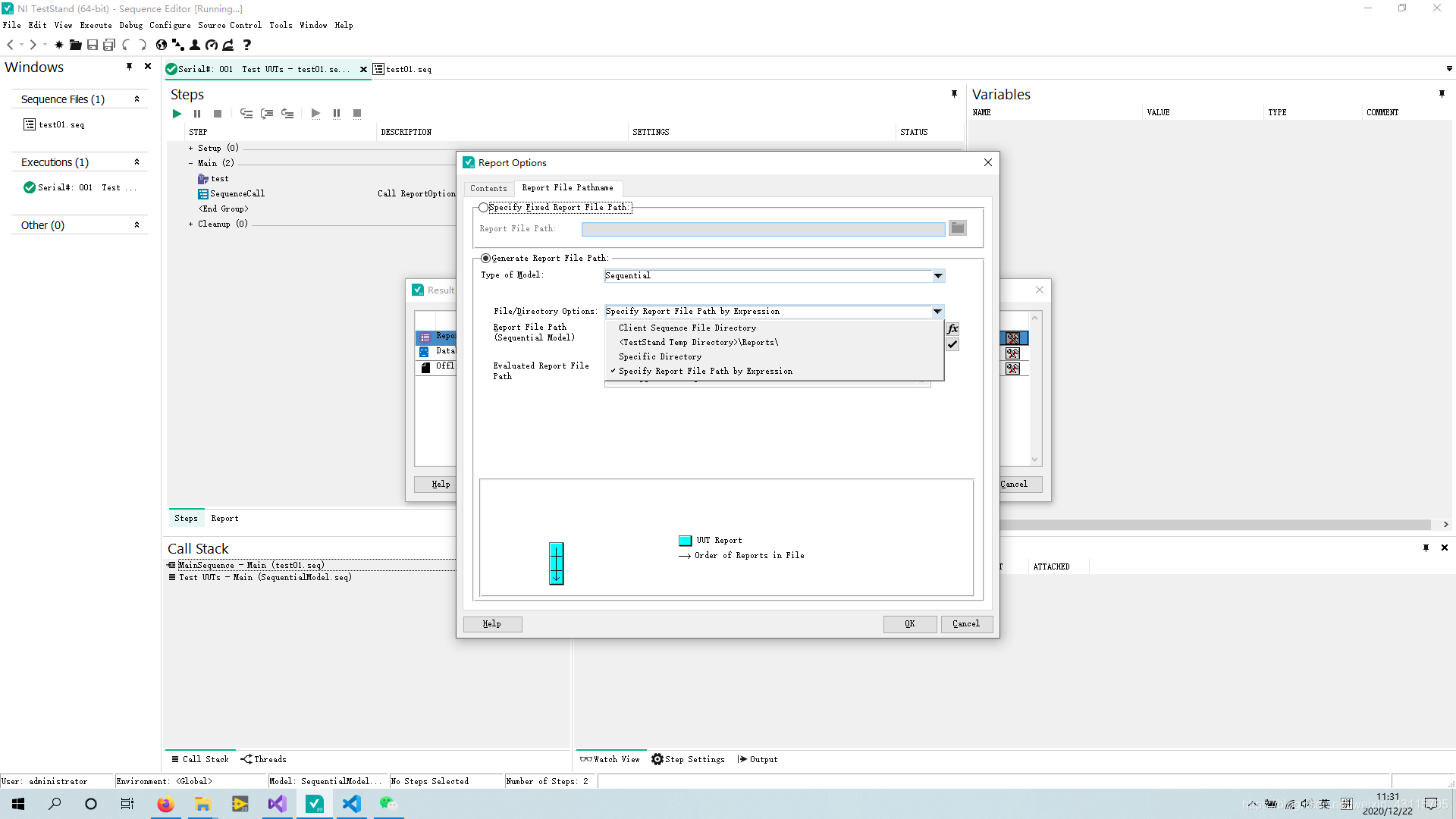The image size is (1456, 819).
Task: Click the gauge icon in the toolbar
Action: click(x=212, y=45)
